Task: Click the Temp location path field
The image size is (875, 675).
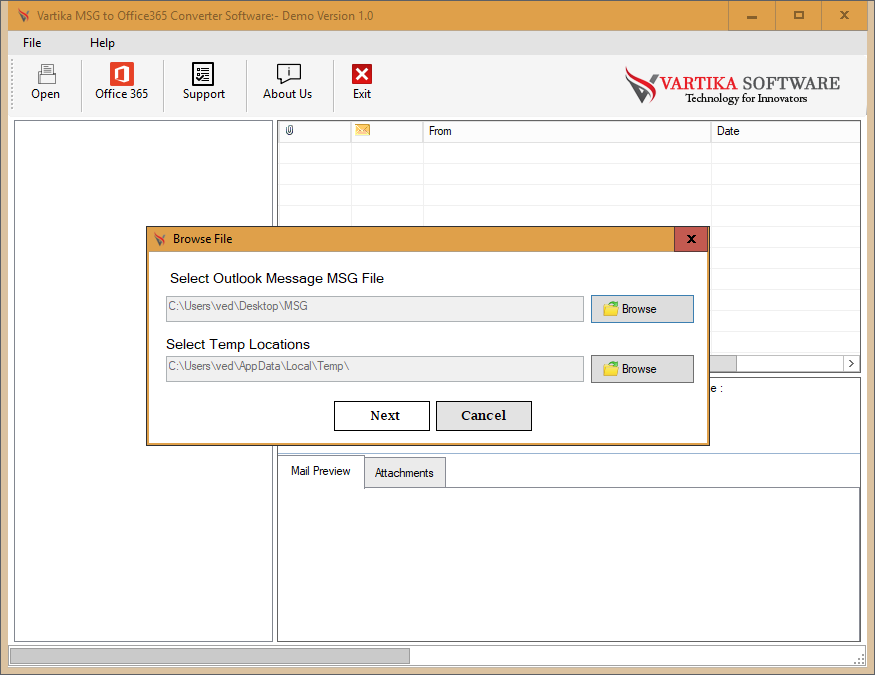Action: tap(374, 369)
